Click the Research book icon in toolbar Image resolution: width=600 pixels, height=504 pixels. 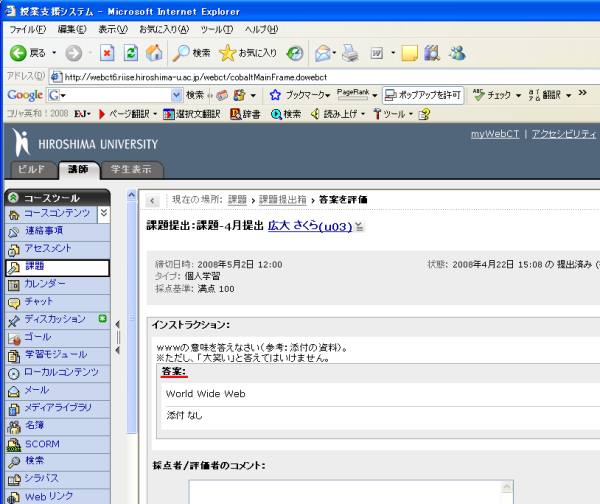tap(432, 53)
